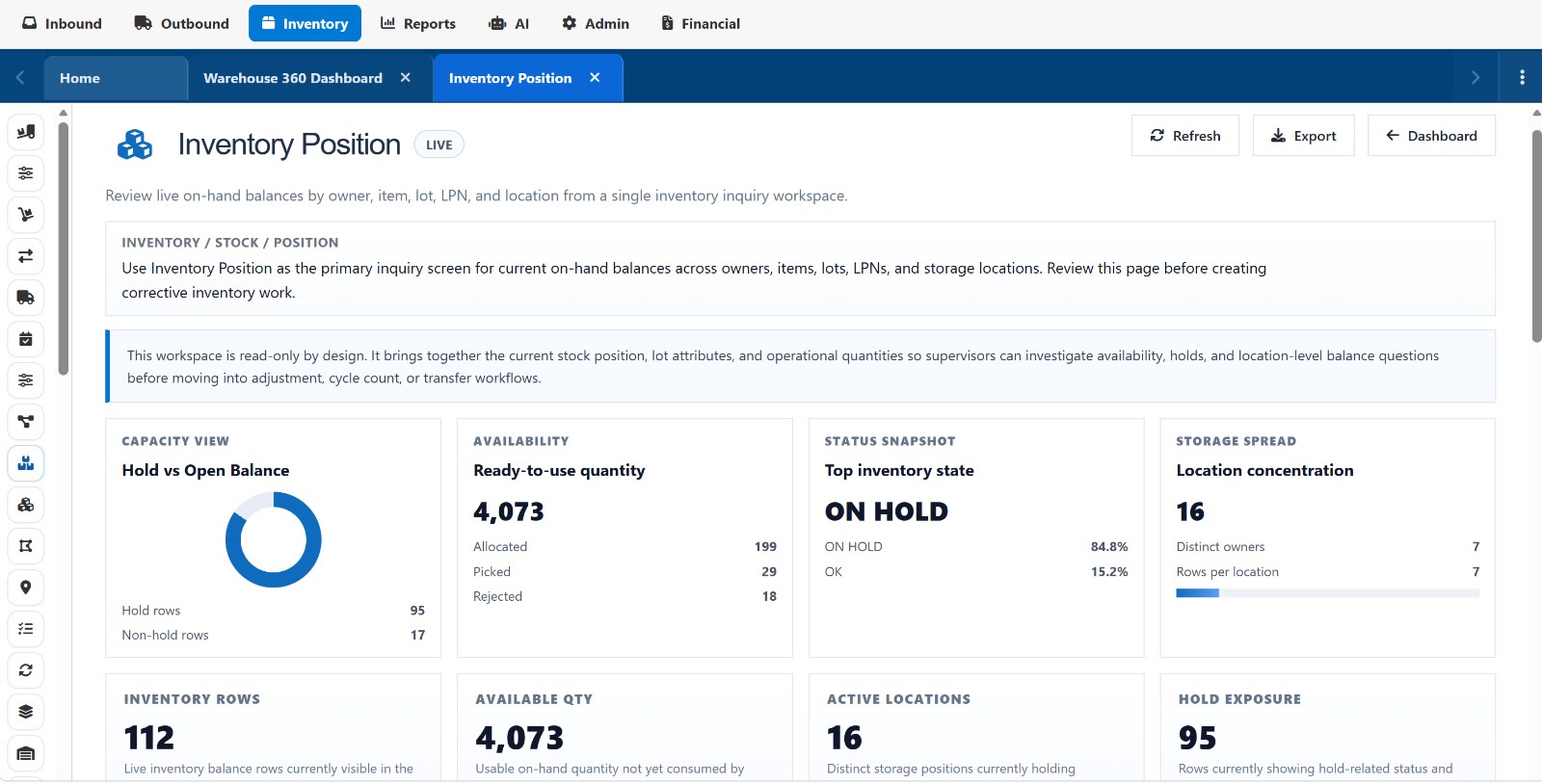
Task: Click the highlighted stacked boxes sidebar icon
Action: click(x=26, y=463)
